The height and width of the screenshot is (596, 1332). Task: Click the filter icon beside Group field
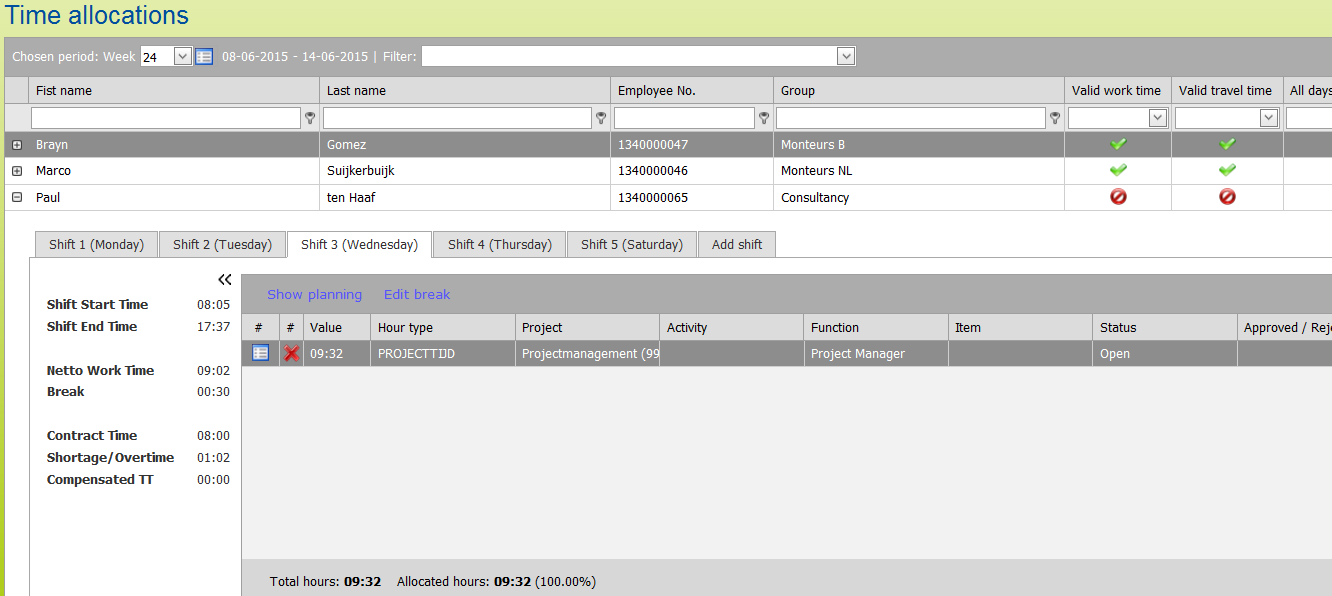[1055, 118]
